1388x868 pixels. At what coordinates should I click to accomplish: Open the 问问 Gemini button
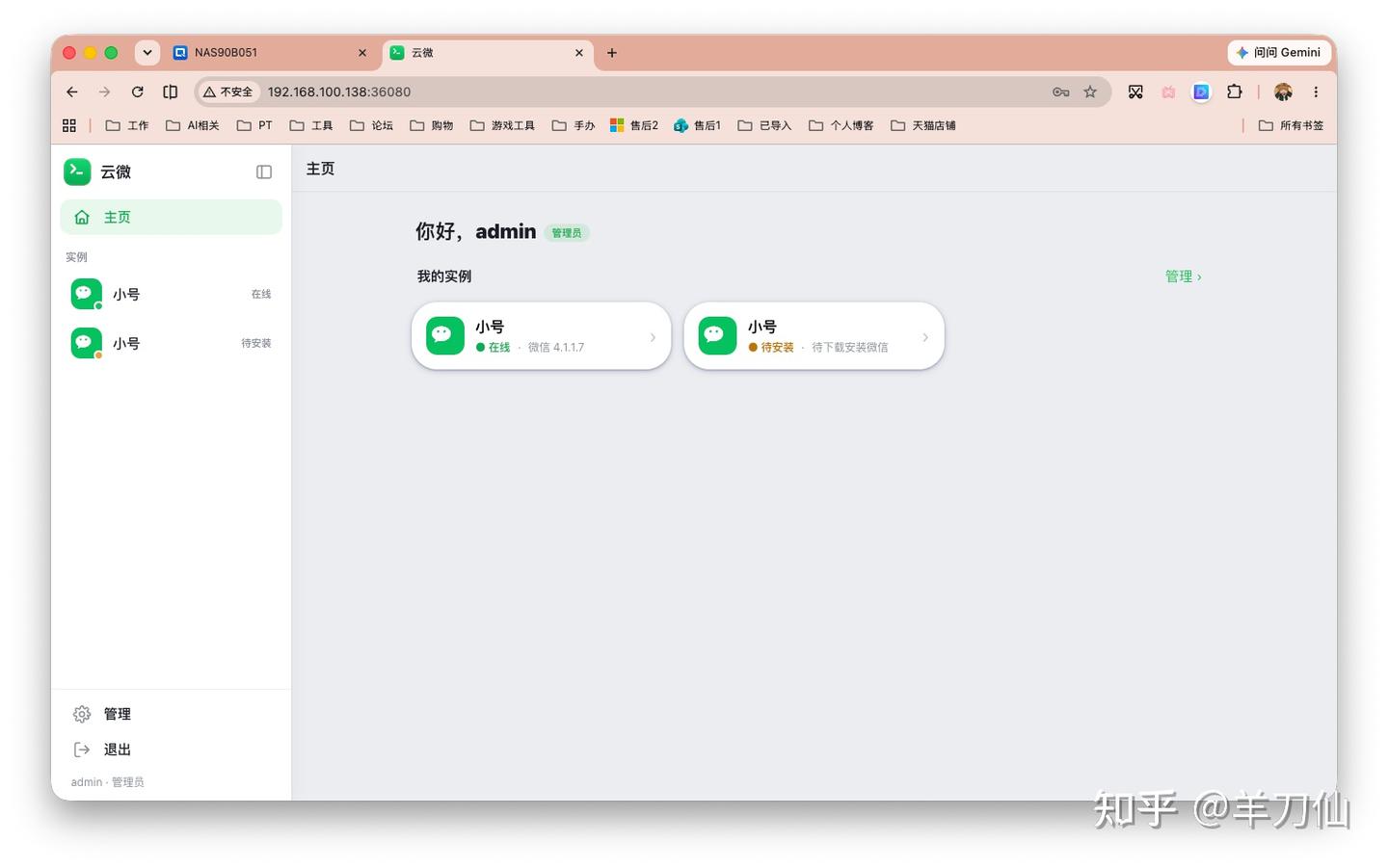point(1279,52)
